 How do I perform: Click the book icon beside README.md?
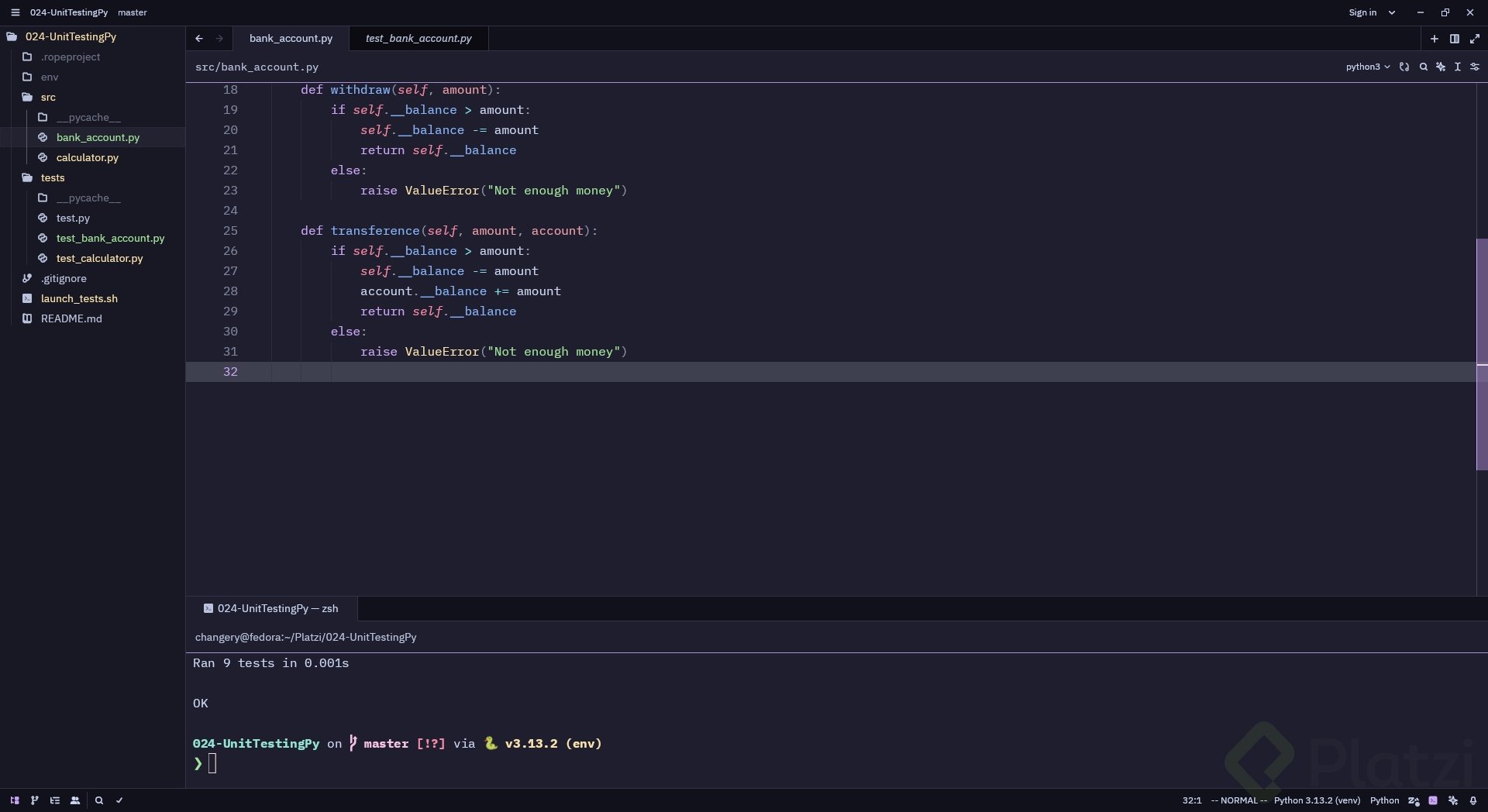click(x=27, y=318)
